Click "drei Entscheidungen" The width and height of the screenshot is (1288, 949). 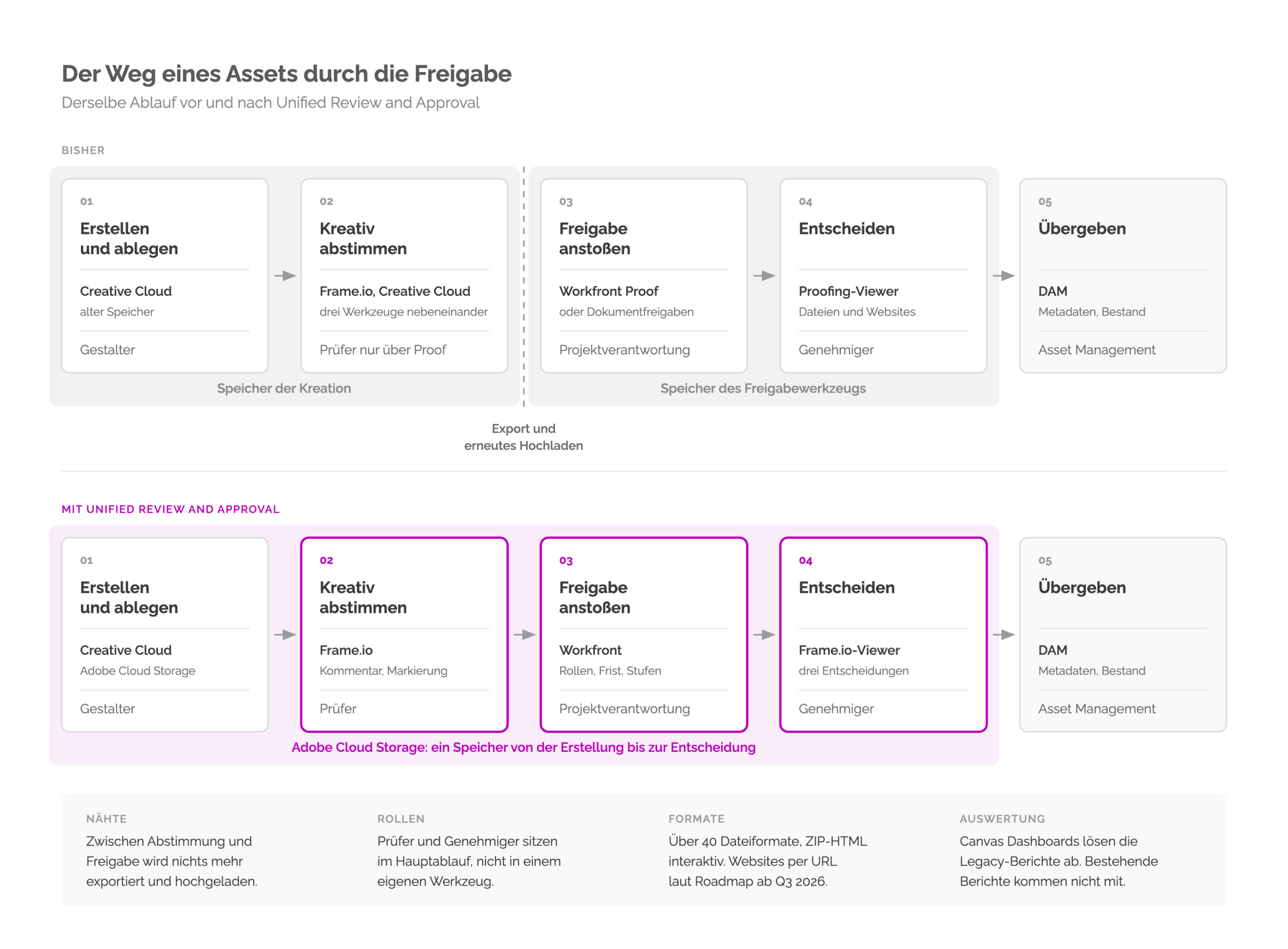tap(854, 671)
